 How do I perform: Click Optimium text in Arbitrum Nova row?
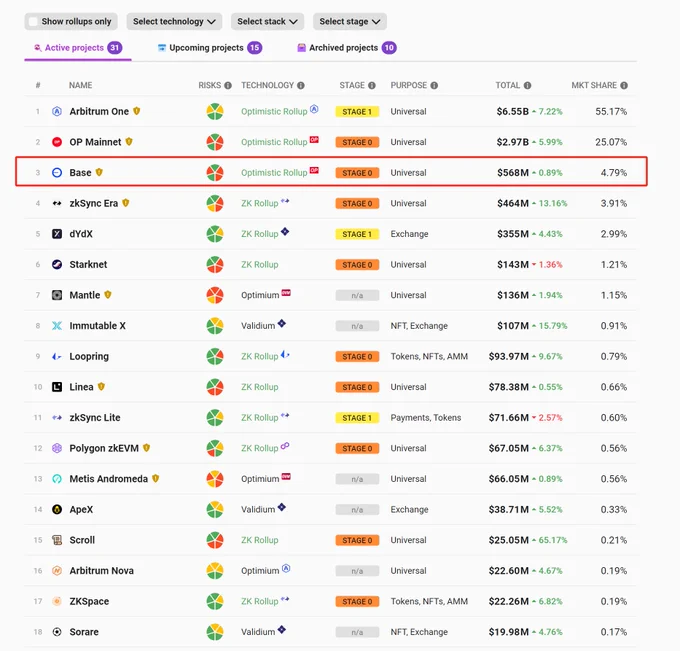point(260,571)
